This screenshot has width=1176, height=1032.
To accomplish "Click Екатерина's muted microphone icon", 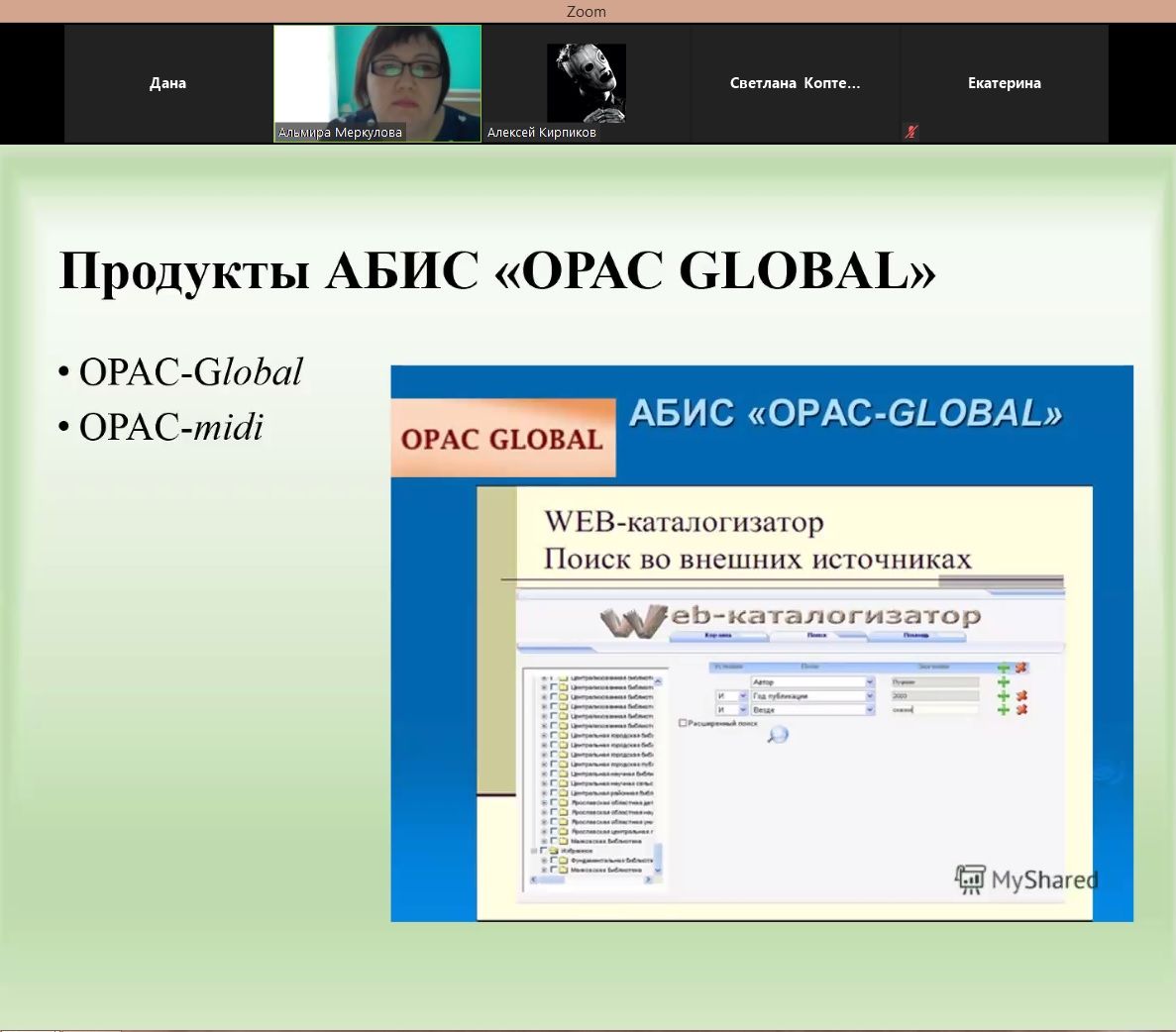I will tap(911, 132).
